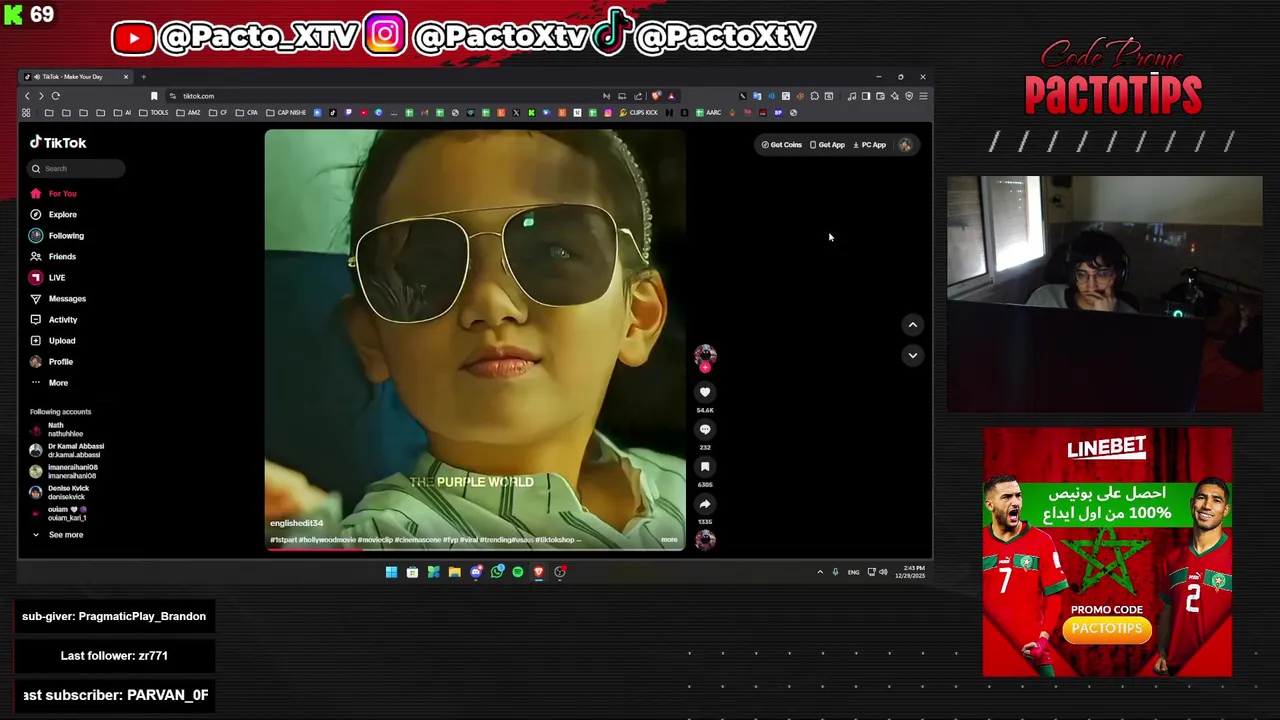Show hidden system tray icons
The image size is (1280, 720).
820,572
